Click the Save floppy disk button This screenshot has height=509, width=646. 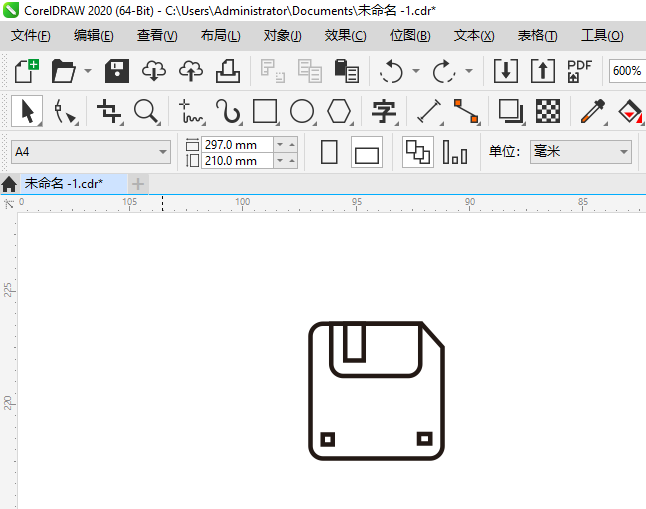[x=117, y=71]
